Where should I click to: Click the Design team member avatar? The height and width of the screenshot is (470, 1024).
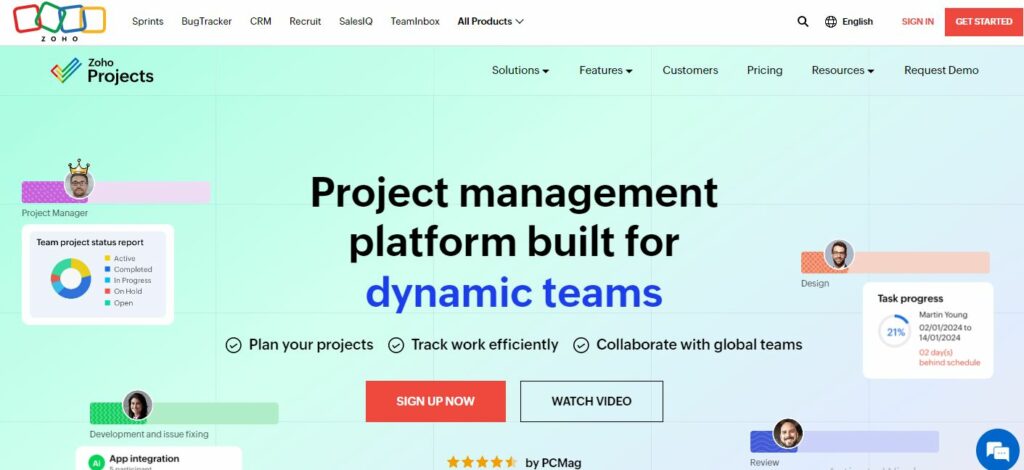pyautogui.click(x=839, y=255)
